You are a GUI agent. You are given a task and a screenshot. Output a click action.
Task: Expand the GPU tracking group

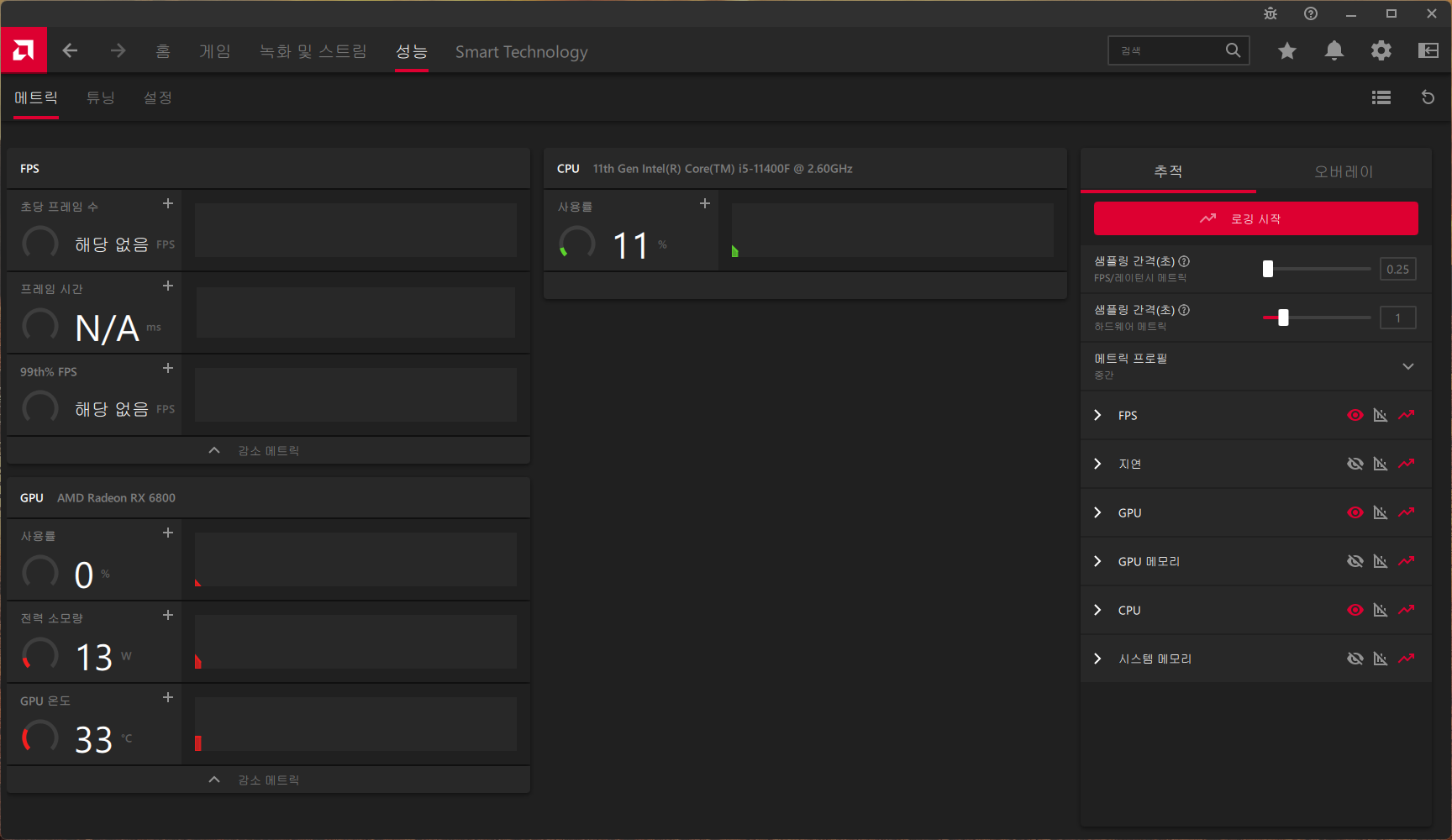click(x=1097, y=512)
